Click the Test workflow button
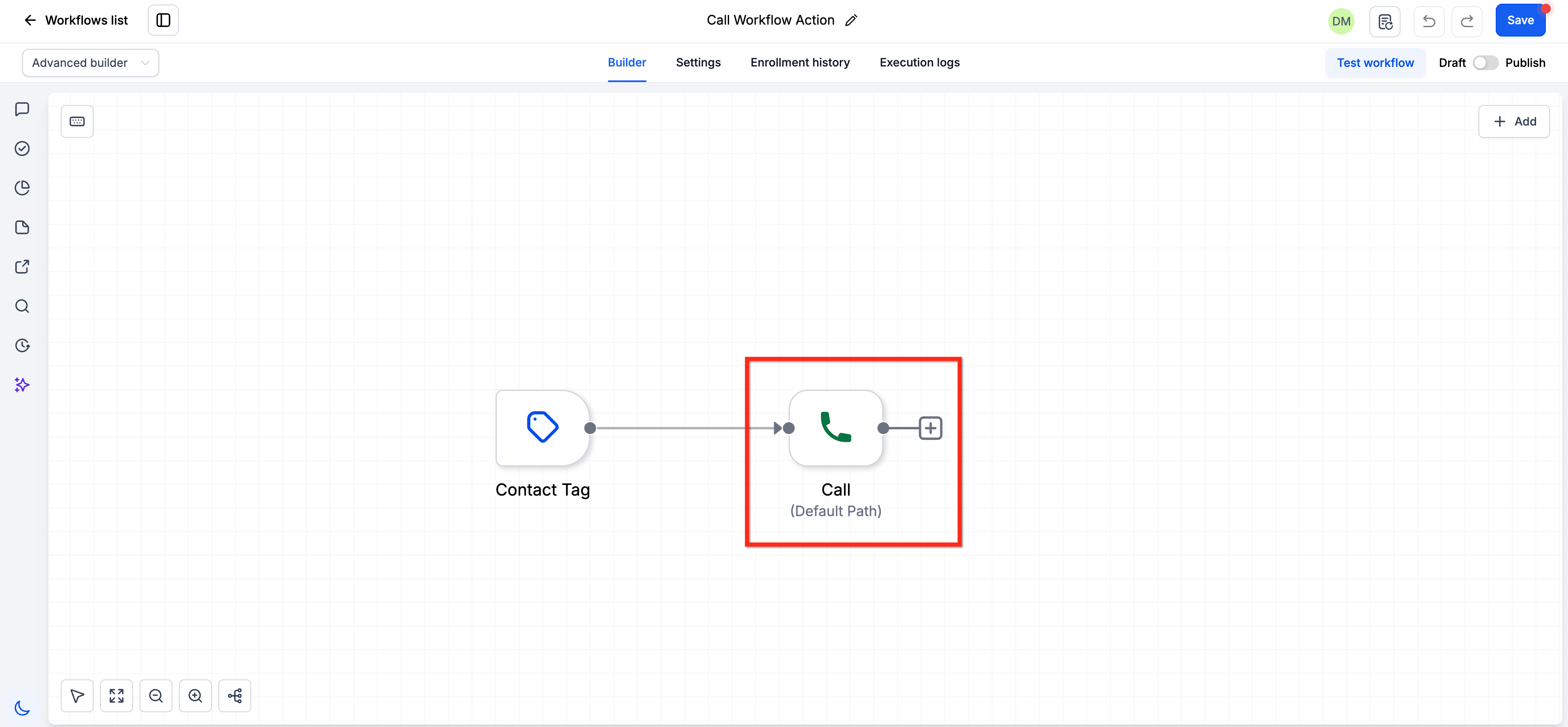 click(1375, 63)
